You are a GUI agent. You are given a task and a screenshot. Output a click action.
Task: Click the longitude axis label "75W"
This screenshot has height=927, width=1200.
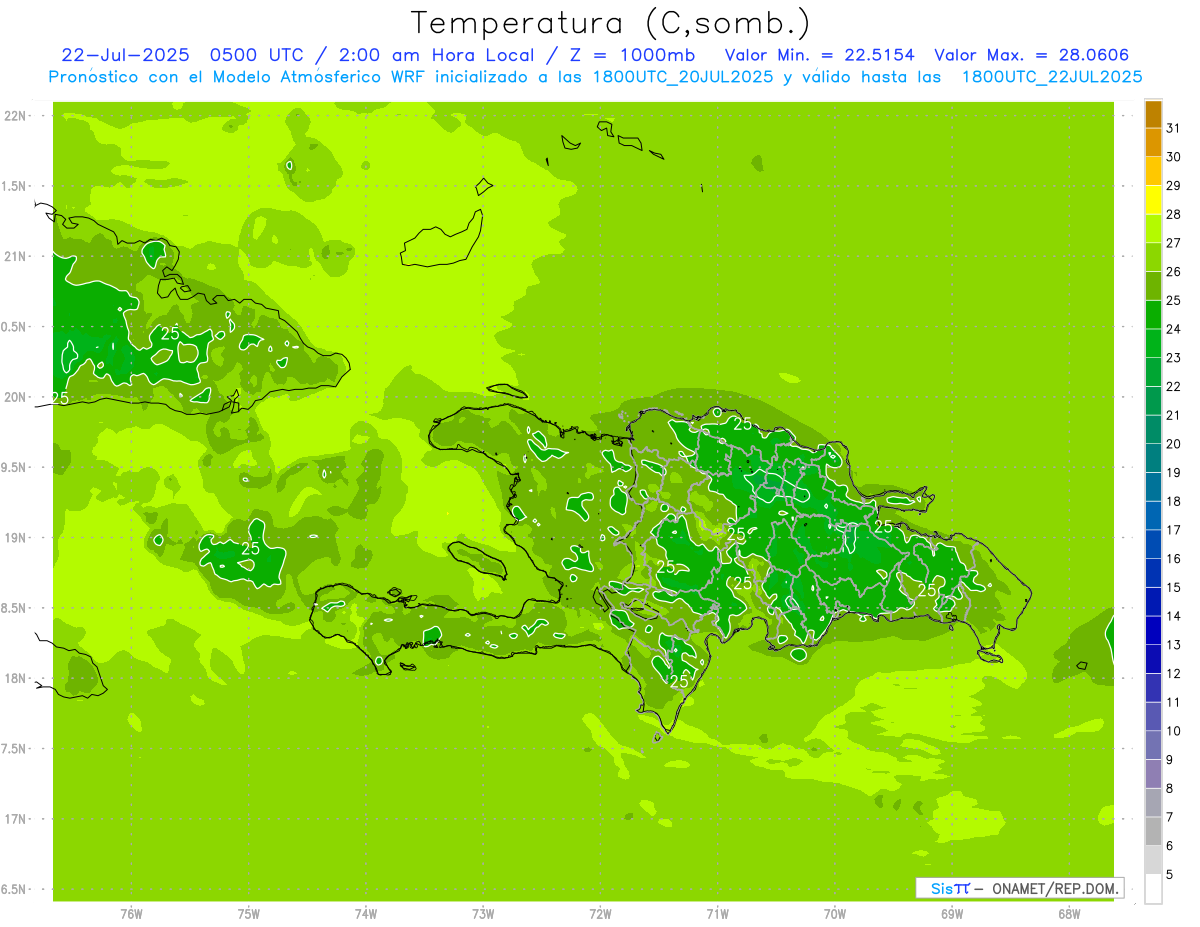(248, 914)
